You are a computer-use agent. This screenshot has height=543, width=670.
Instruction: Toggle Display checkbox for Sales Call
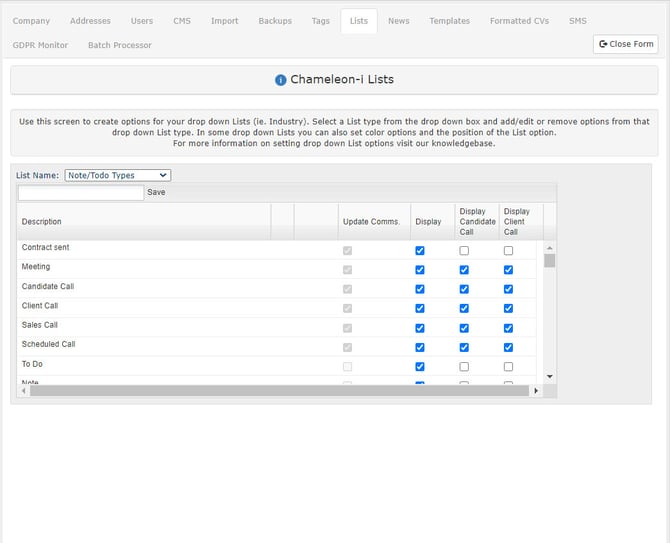(x=420, y=328)
